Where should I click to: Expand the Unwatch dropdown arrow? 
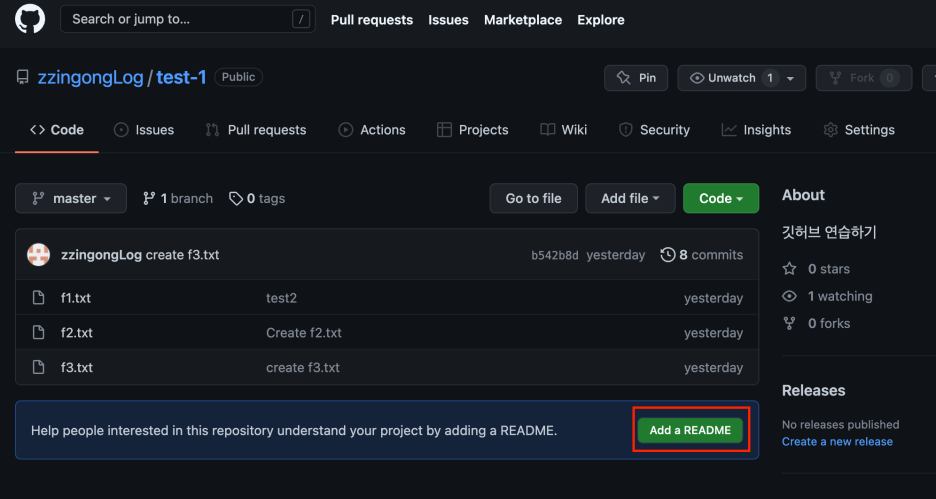pyautogui.click(x=790, y=78)
